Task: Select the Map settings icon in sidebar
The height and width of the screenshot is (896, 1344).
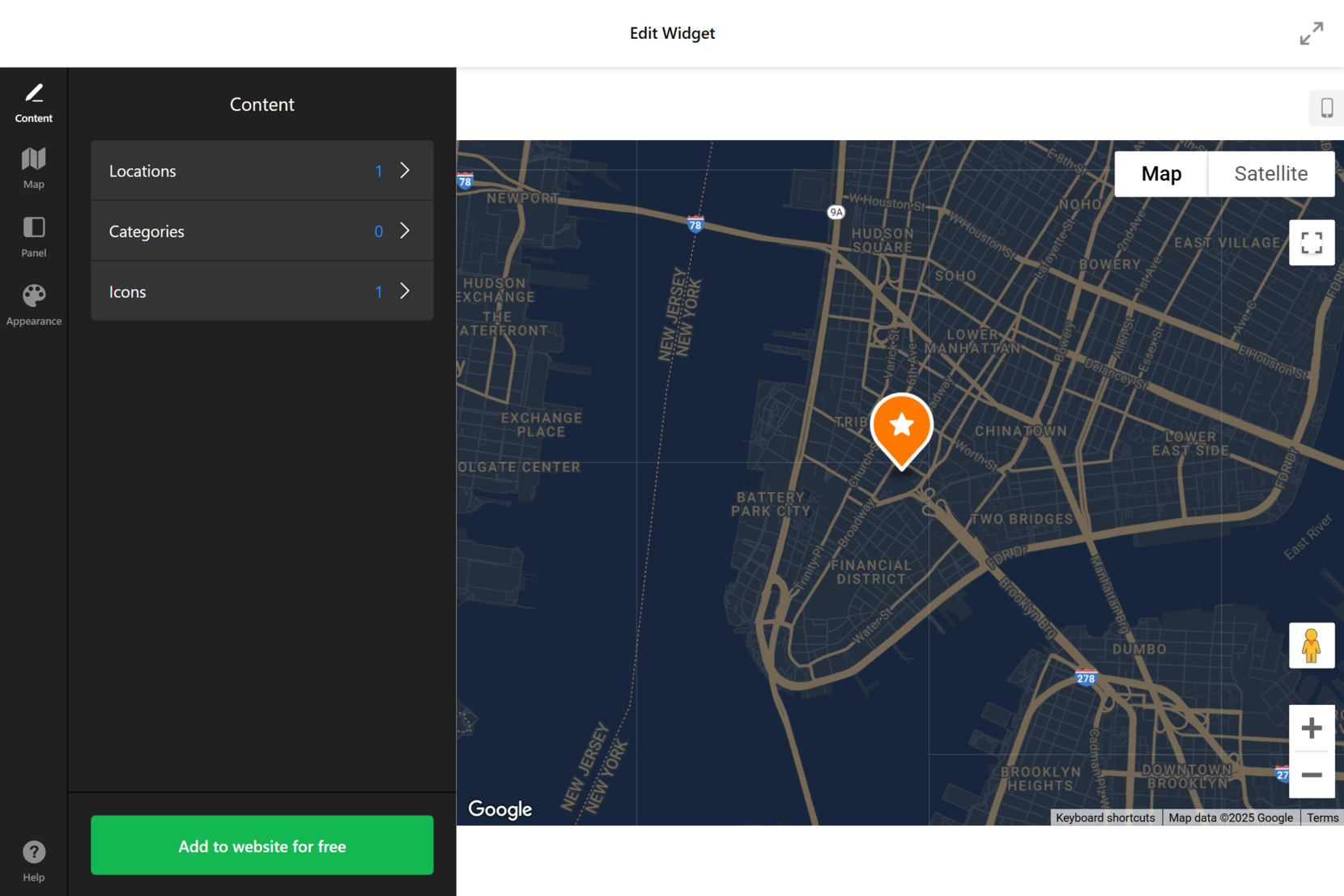Action: [x=33, y=168]
